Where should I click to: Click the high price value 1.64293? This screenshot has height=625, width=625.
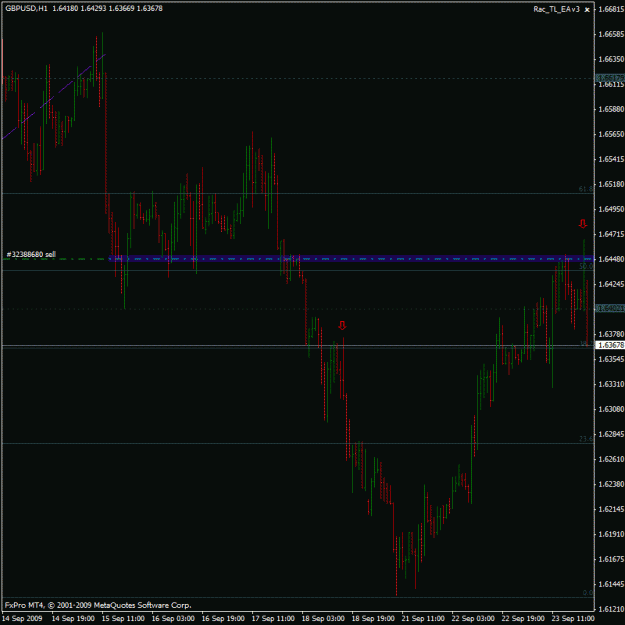click(x=93, y=8)
